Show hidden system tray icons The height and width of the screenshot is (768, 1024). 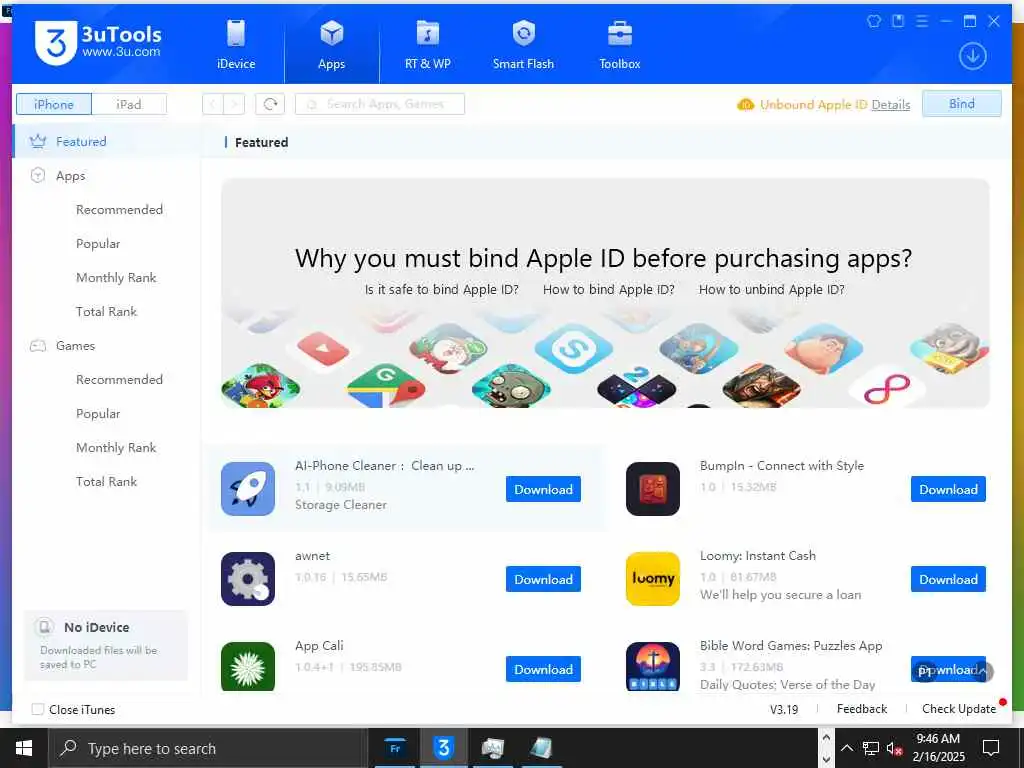tap(846, 748)
